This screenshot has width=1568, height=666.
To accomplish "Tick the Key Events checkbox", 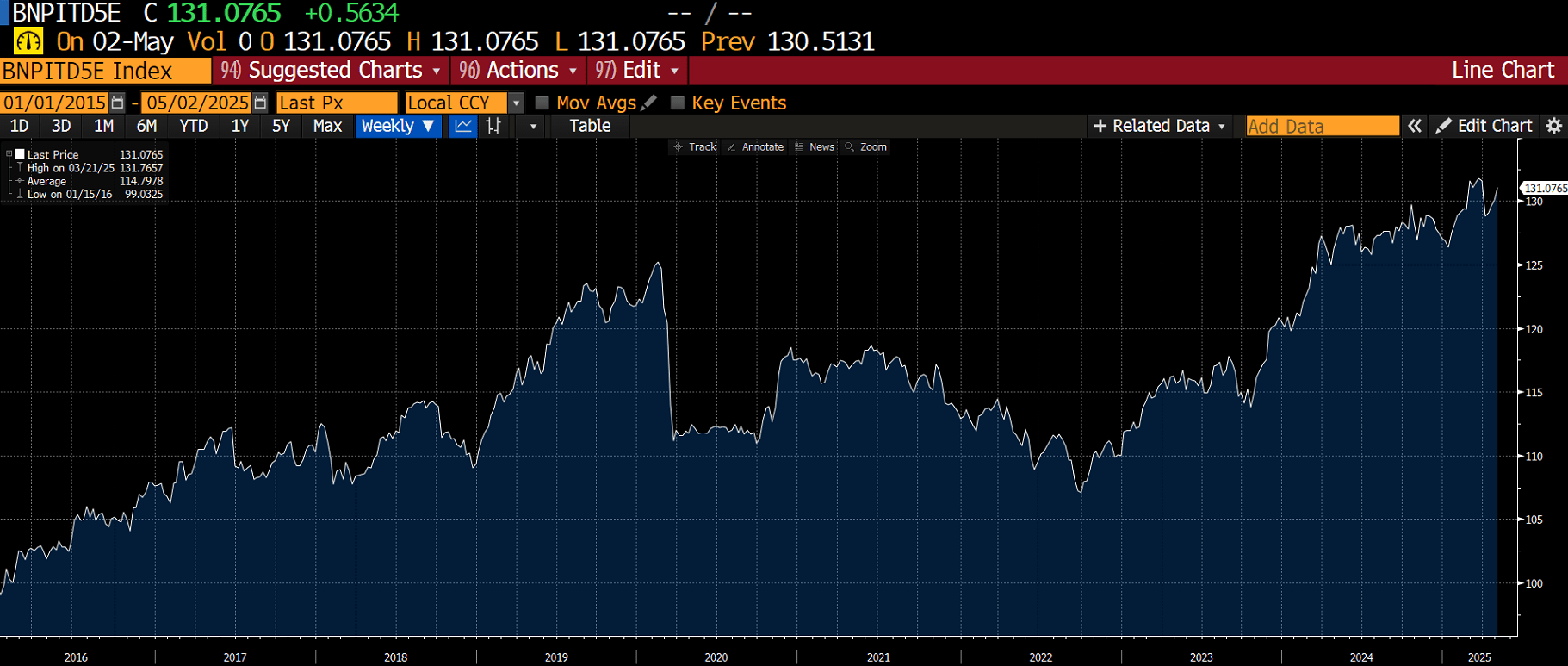I will 678,103.
